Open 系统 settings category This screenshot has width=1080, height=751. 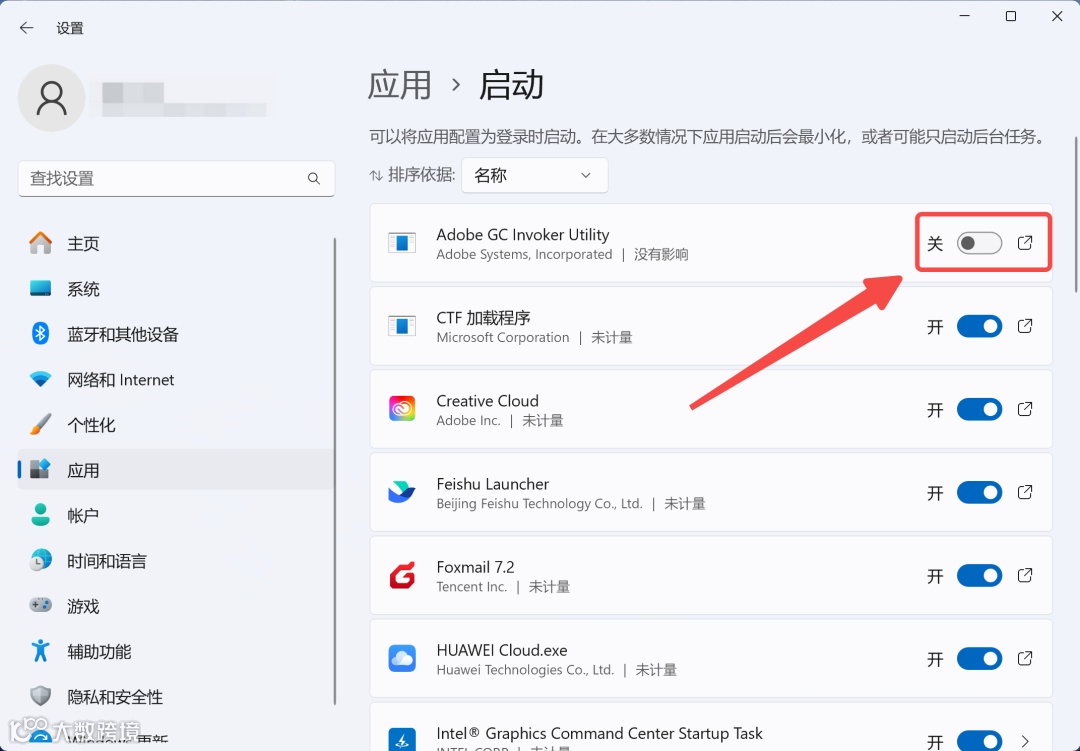point(176,289)
